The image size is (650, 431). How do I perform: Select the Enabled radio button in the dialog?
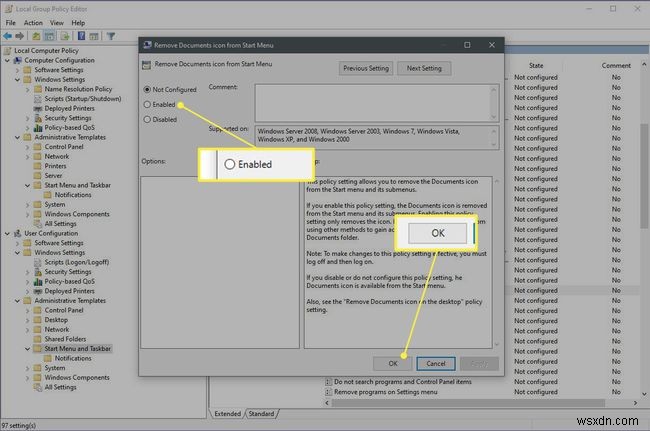click(x=147, y=104)
